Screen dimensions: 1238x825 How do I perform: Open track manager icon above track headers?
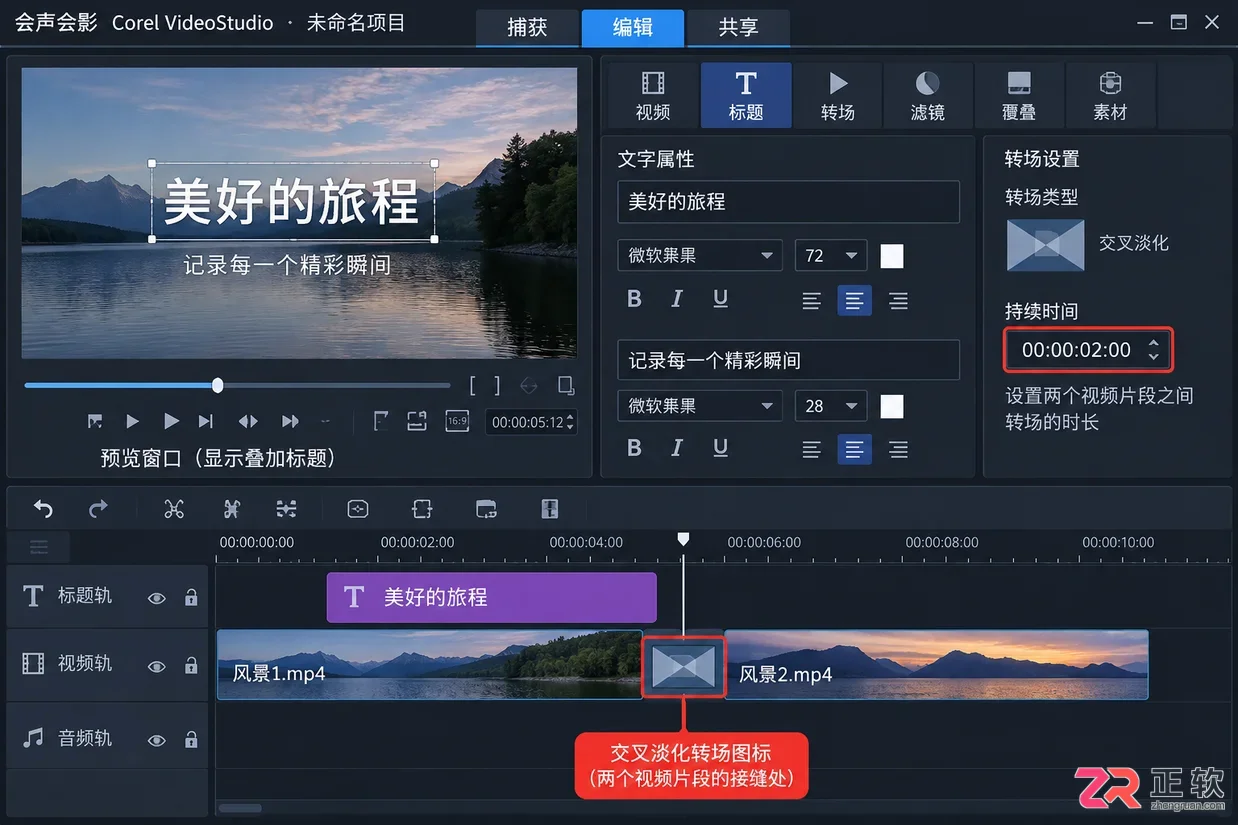click(x=39, y=547)
